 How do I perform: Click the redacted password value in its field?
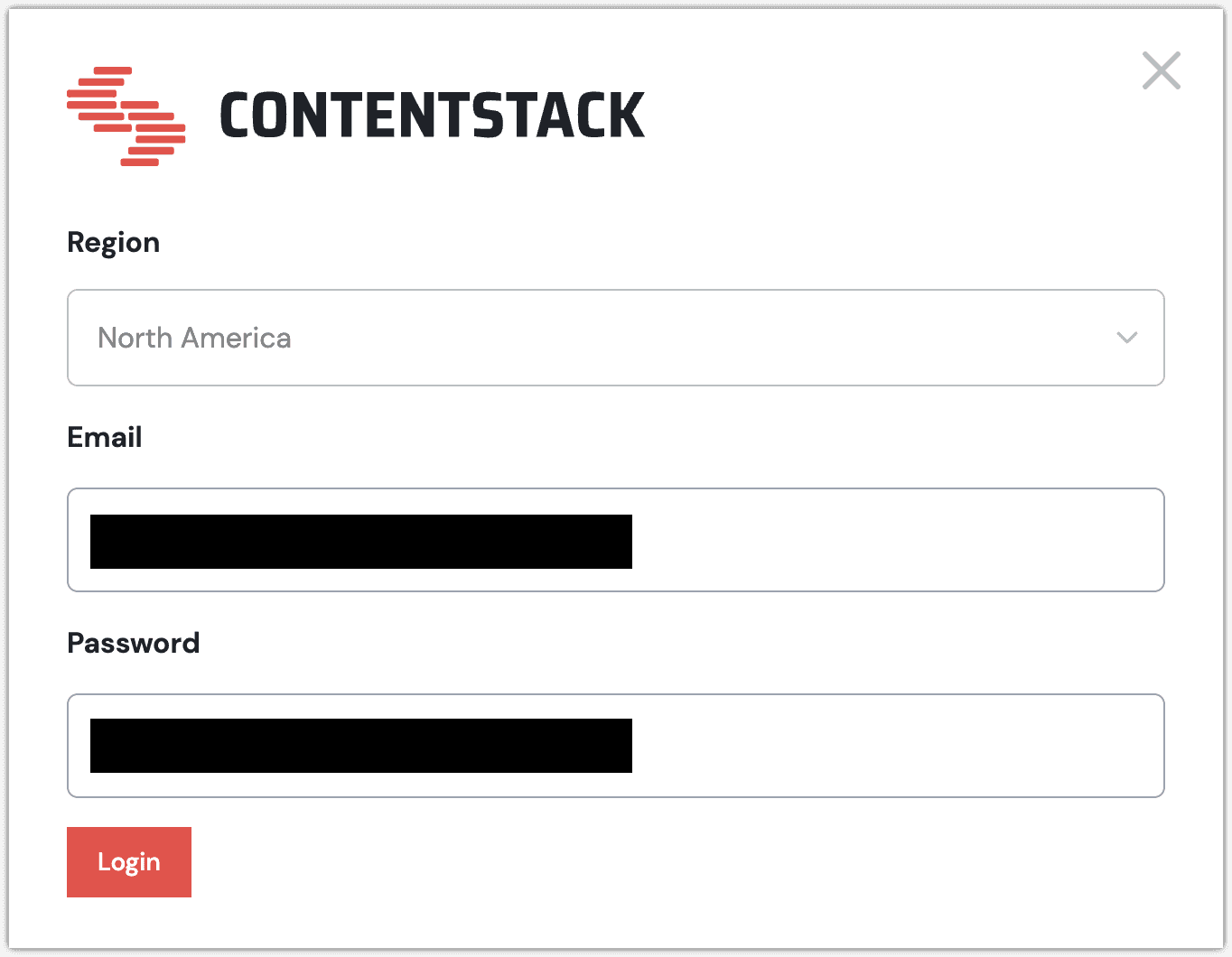coord(359,745)
